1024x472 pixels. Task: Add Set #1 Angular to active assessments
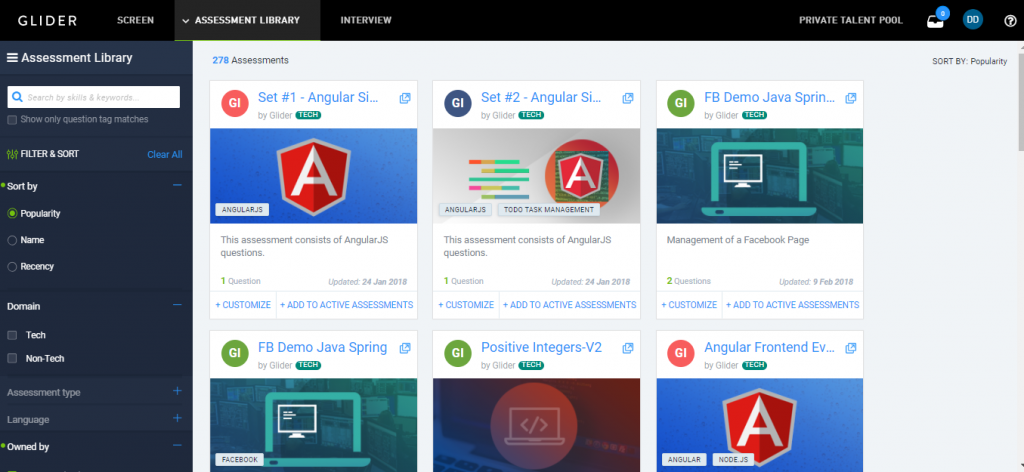[x=347, y=305]
